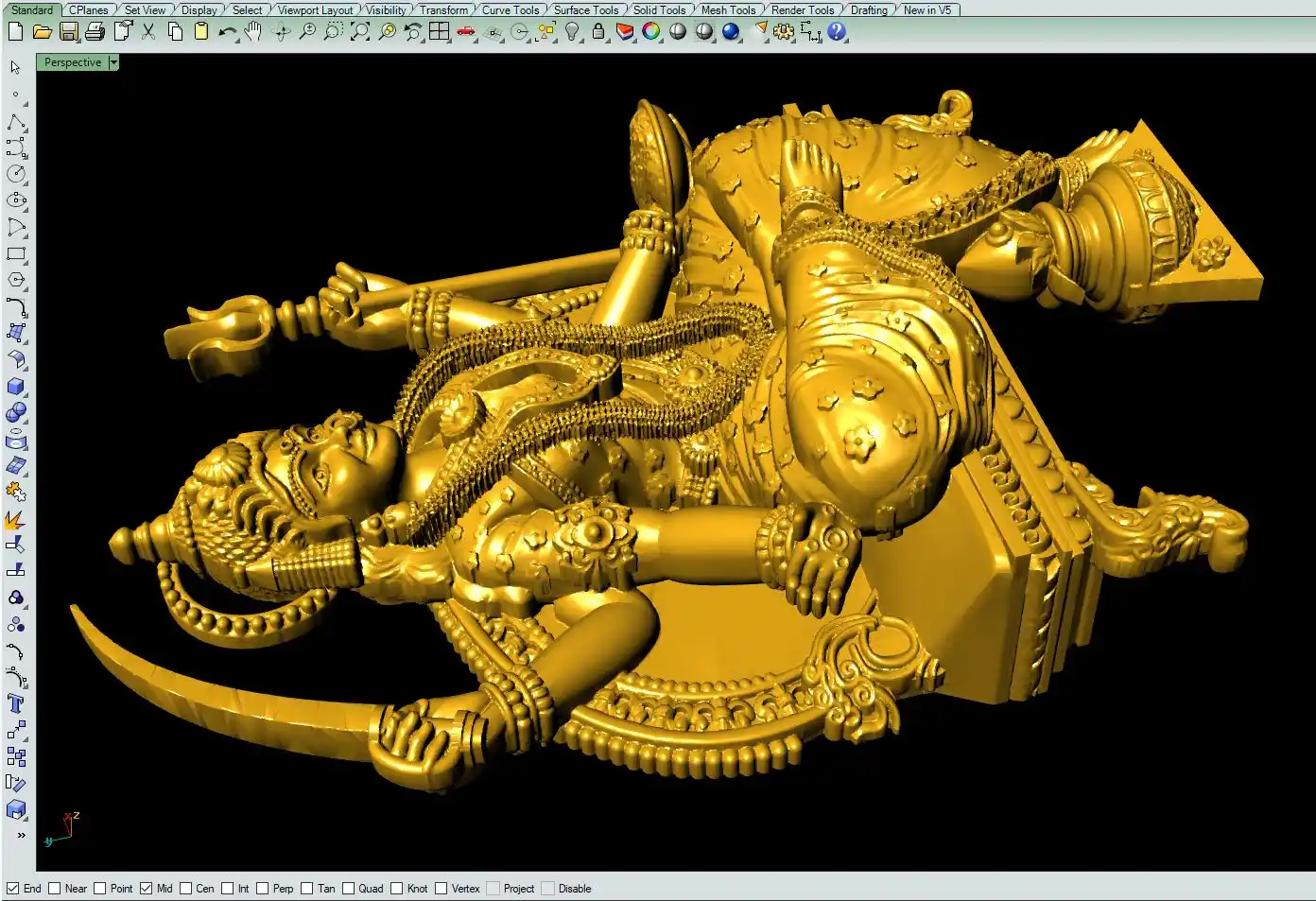Switch to the Mesh Tools tab
Viewport: 1316px width, 901px height.
point(728,10)
